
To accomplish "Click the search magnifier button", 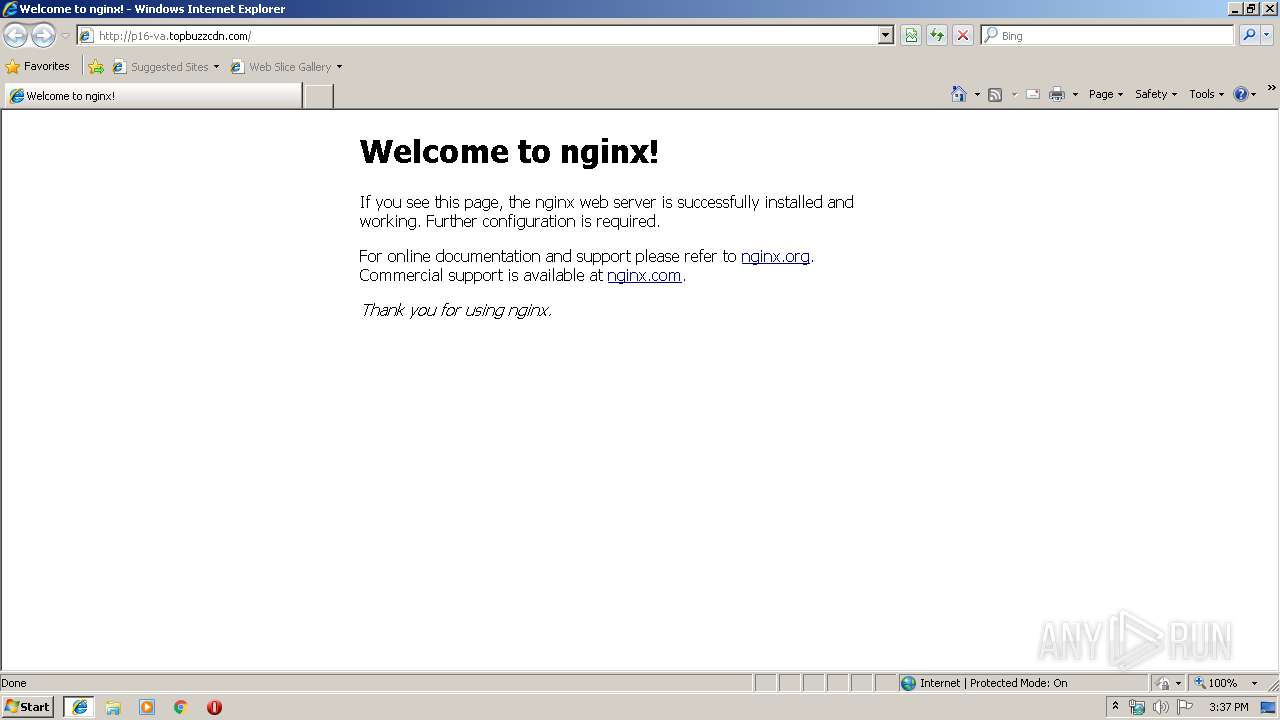I will [1249, 36].
